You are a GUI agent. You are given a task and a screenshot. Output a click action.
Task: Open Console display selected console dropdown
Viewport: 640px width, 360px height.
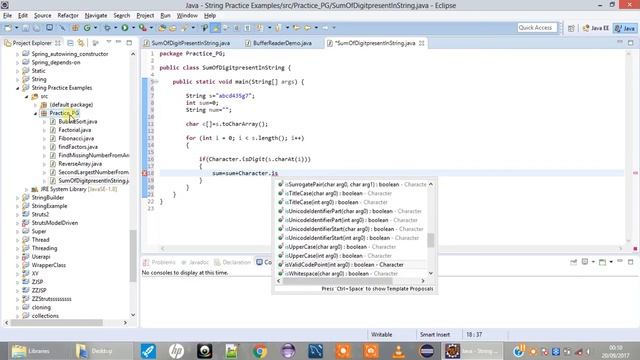coord(593,262)
